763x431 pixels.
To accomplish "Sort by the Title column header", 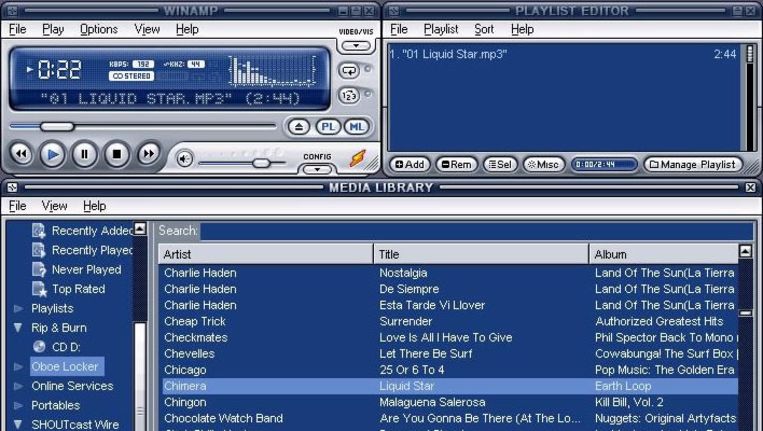I will click(x=481, y=254).
